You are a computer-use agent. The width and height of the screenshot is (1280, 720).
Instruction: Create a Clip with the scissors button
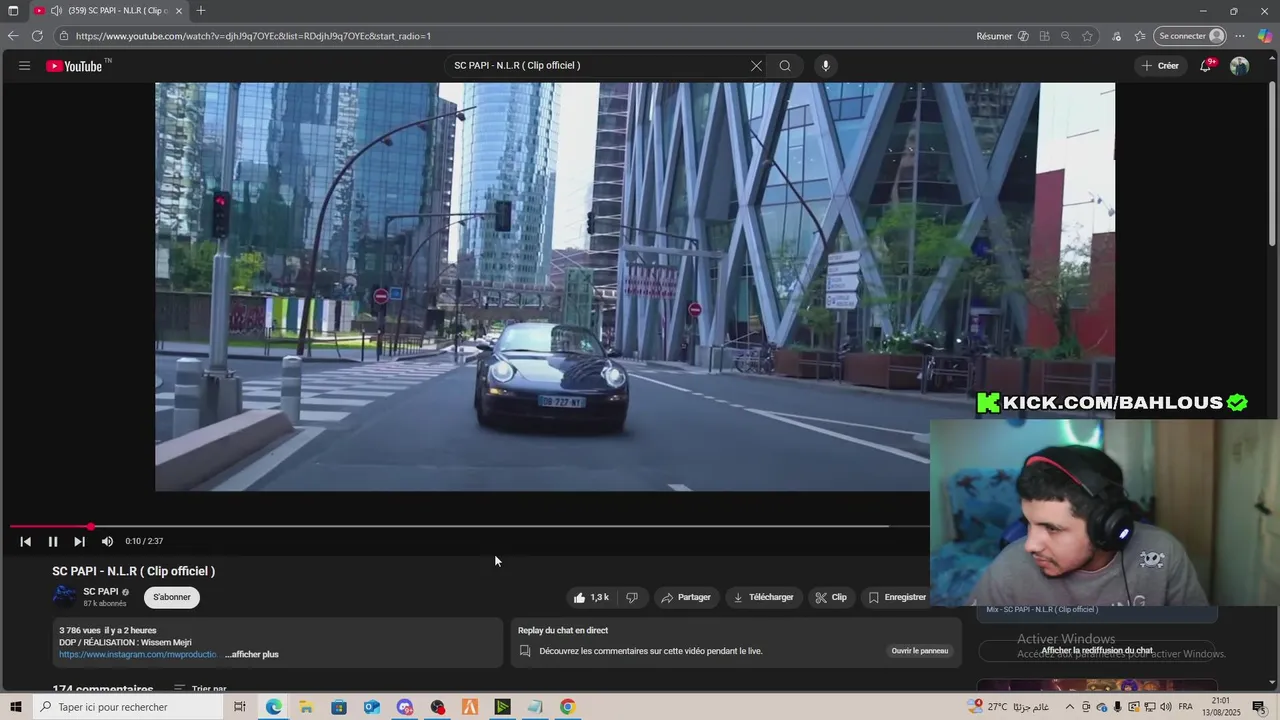click(x=831, y=597)
